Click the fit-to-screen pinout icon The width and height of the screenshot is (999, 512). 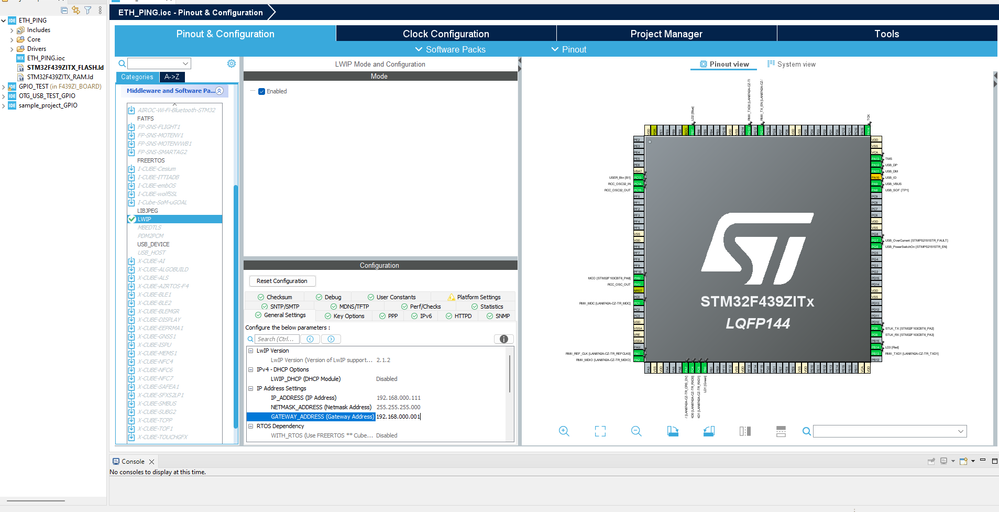click(600, 431)
